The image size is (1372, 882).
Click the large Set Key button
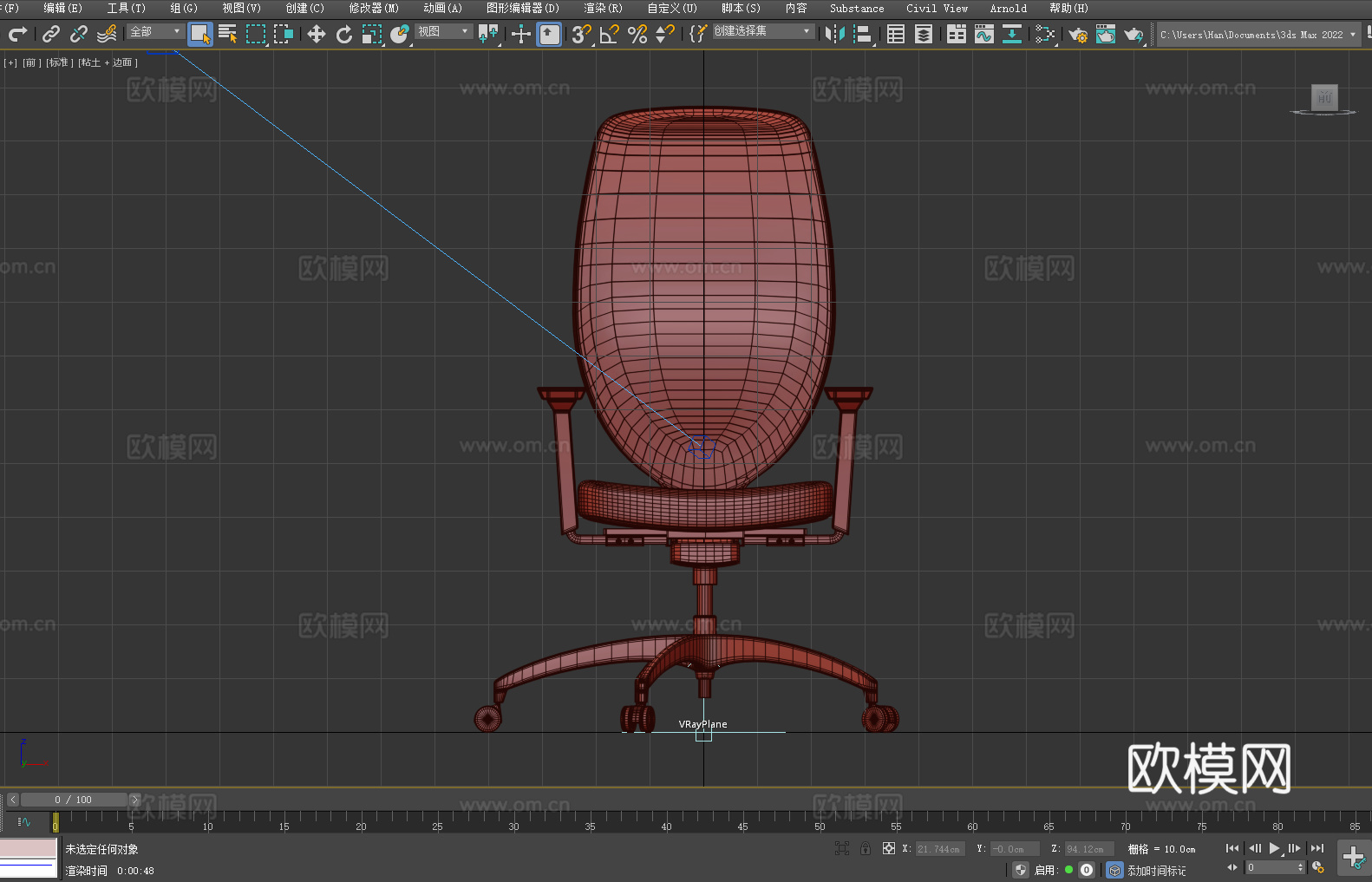(1354, 859)
